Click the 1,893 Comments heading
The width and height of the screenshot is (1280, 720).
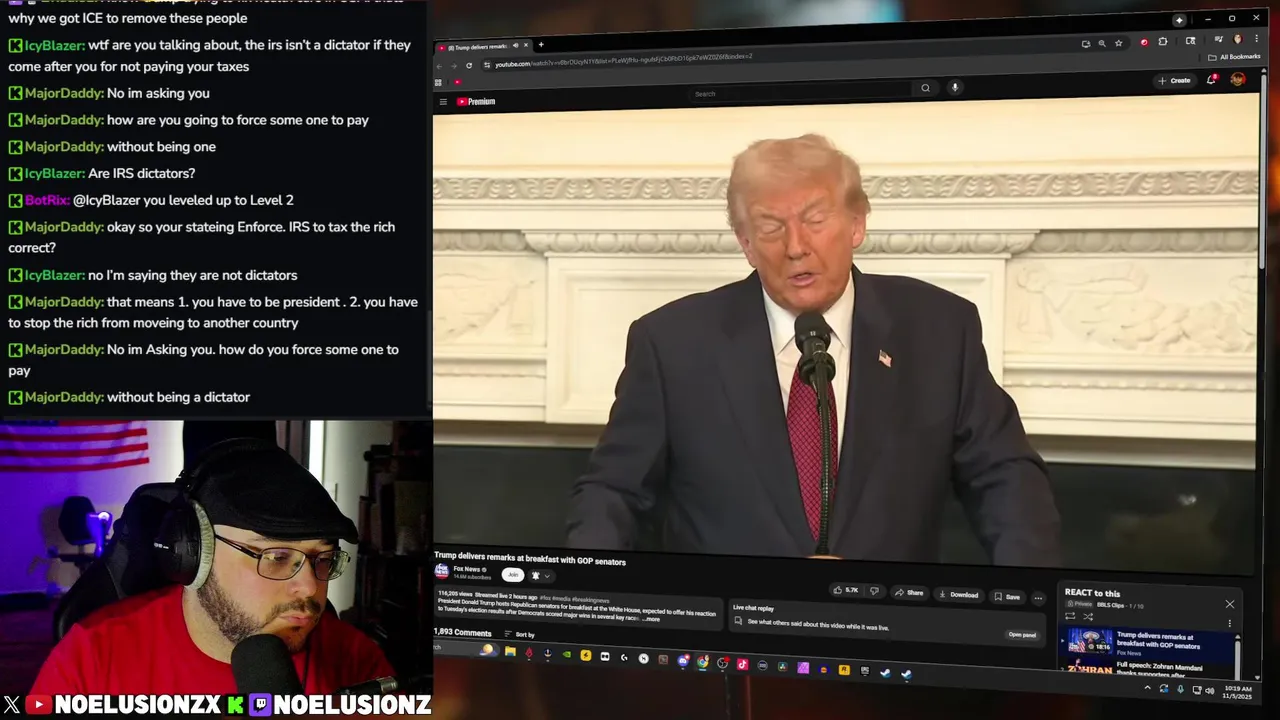[462, 633]
